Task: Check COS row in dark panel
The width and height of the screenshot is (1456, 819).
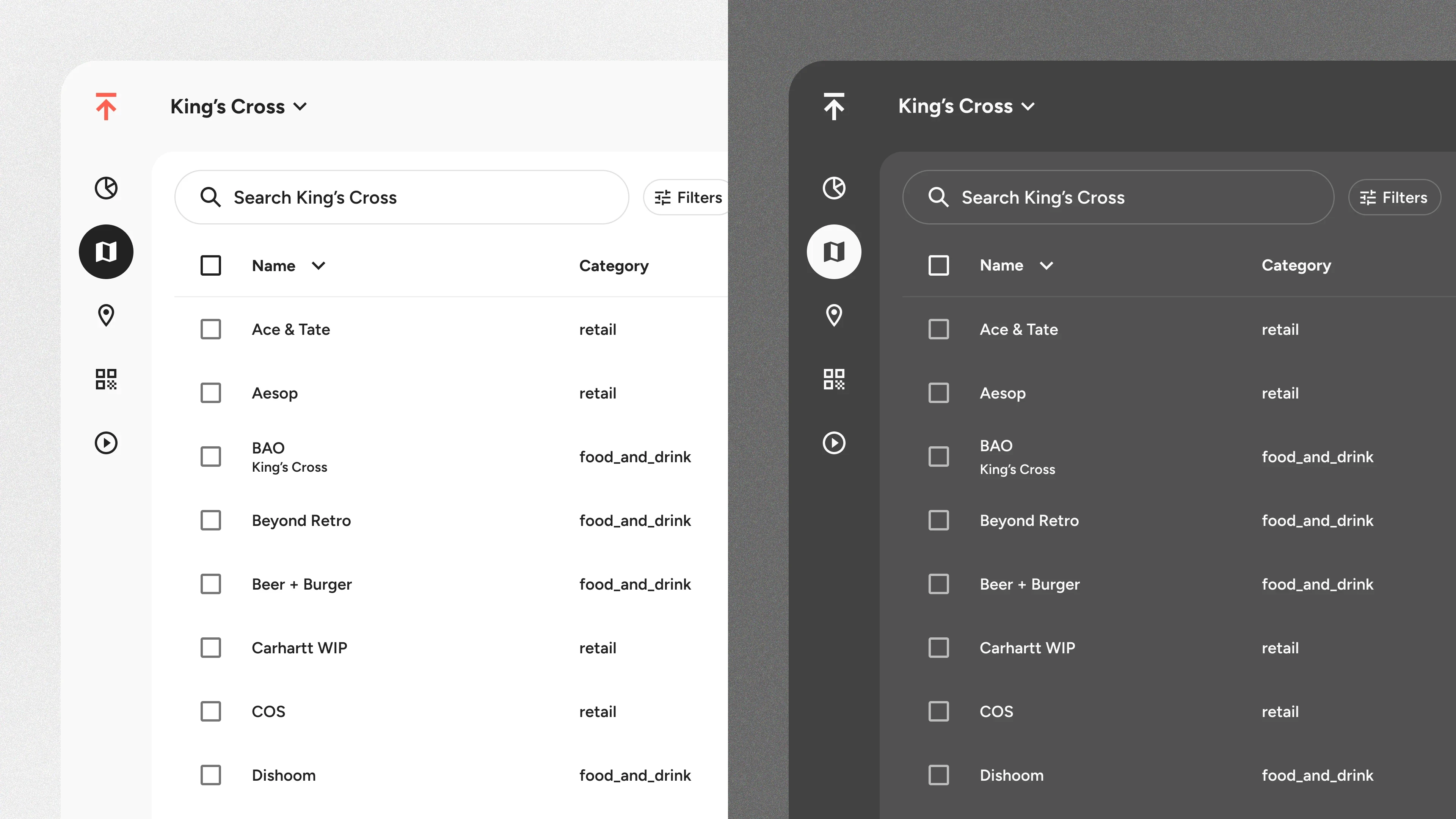Action: 939,712
